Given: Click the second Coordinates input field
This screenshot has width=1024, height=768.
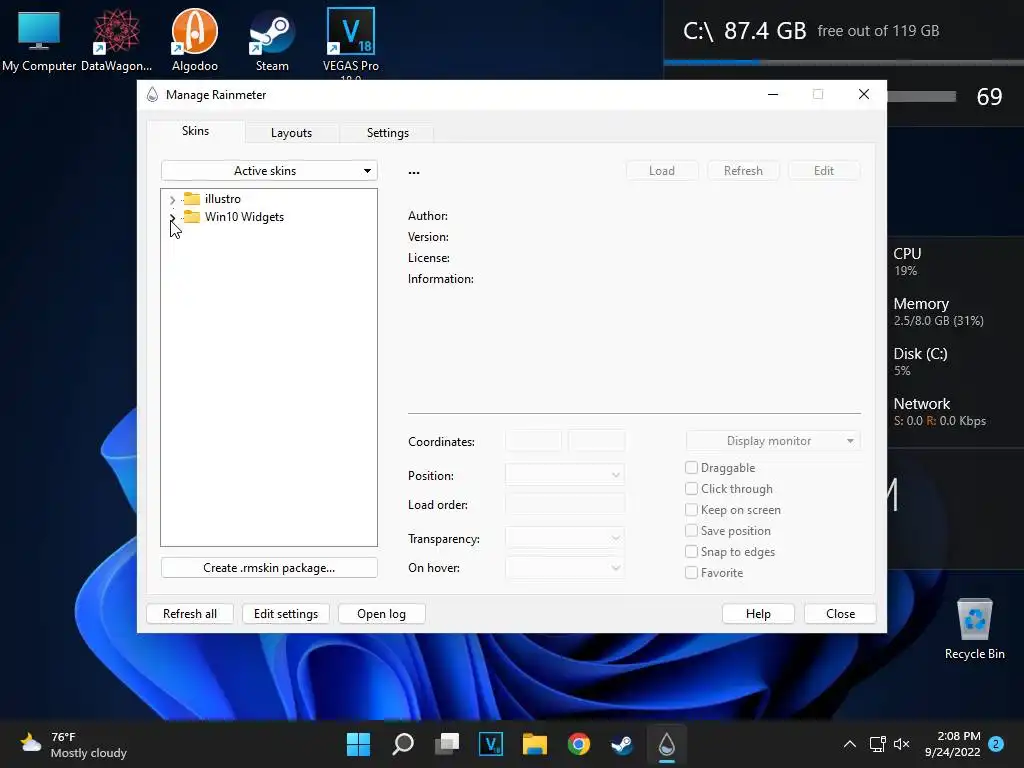Looking at the screenshot, I should tap(596, 441).
